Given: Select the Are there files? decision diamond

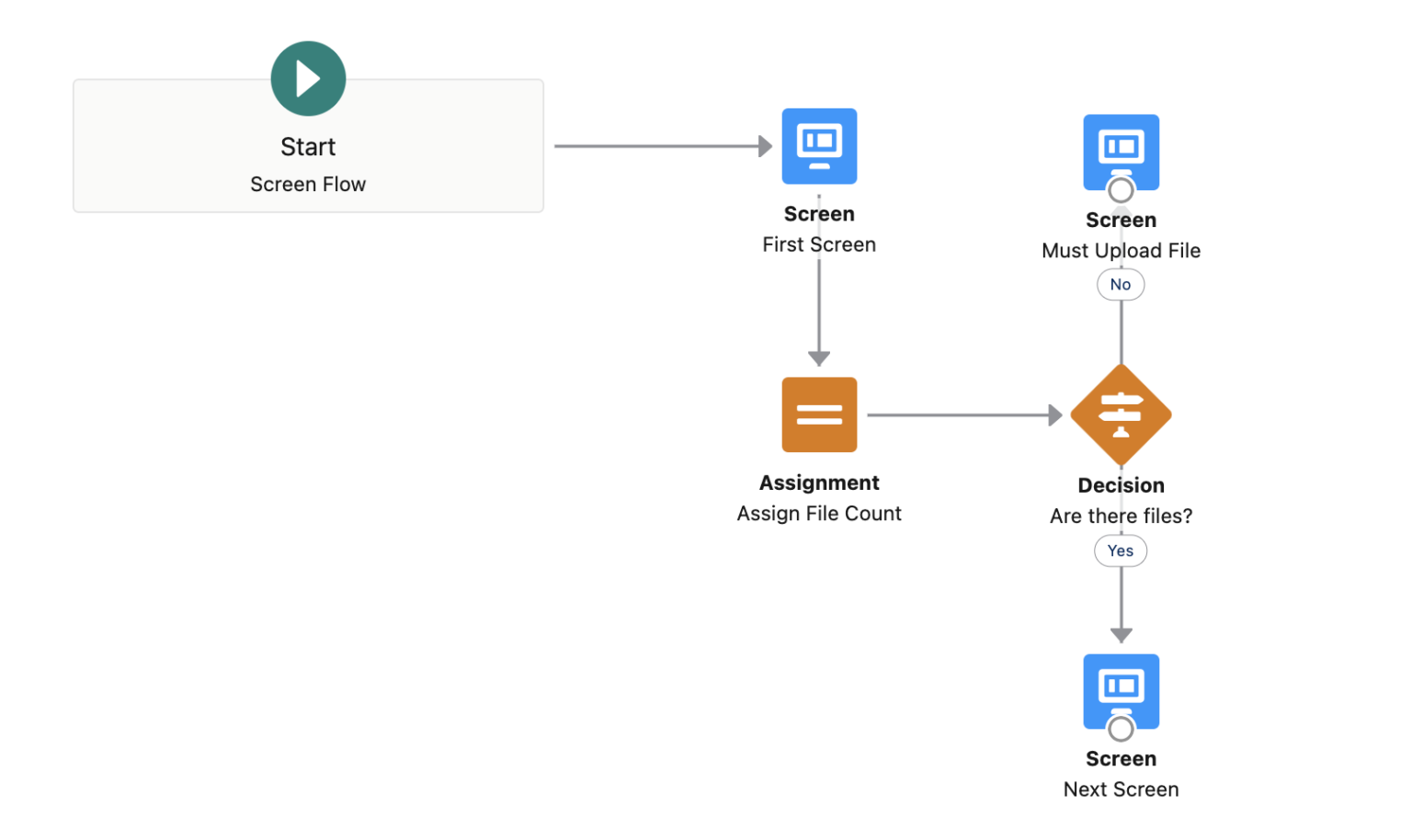Looking at the screenshot, I should click(x=1121, y=414).
